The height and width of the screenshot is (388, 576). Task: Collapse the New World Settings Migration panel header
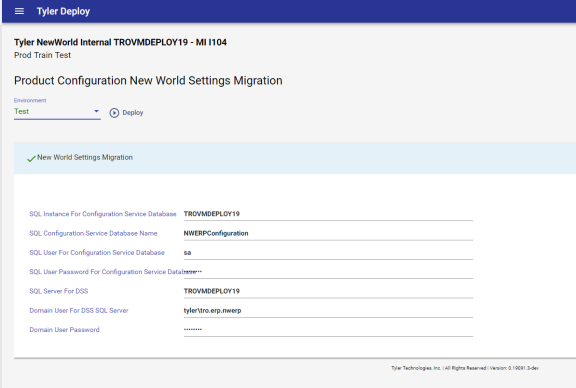[295, 158]
